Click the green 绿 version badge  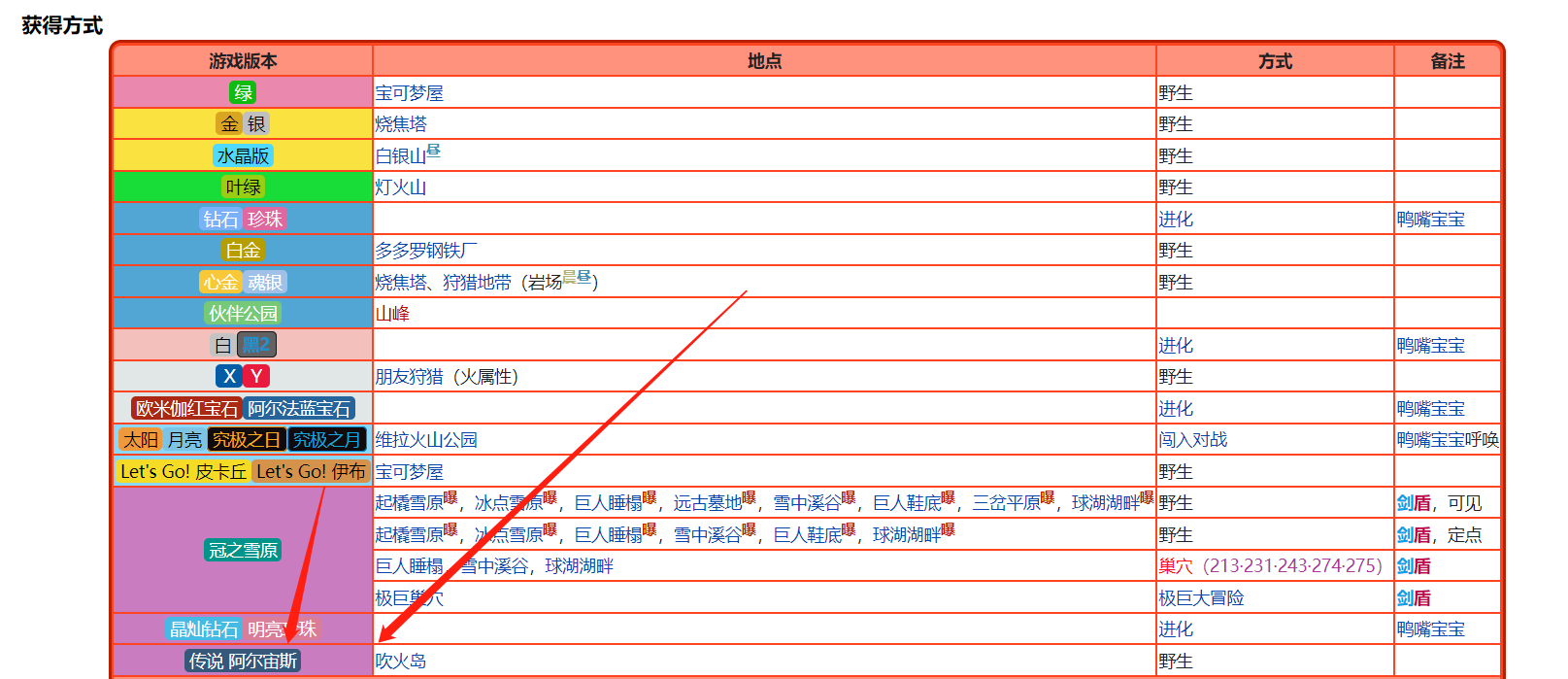[243, 93]
